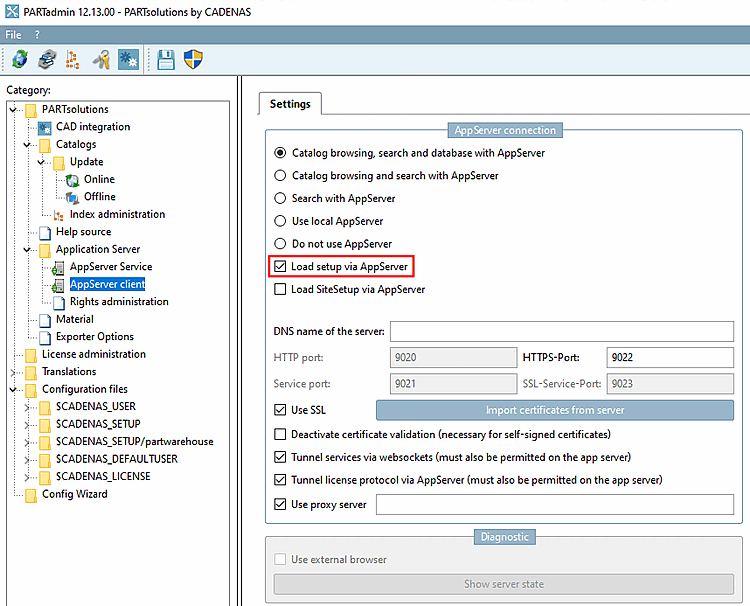This screenshot has height=606, width=750.
Task: Click the Material page icon
Action: coord(45,320)
